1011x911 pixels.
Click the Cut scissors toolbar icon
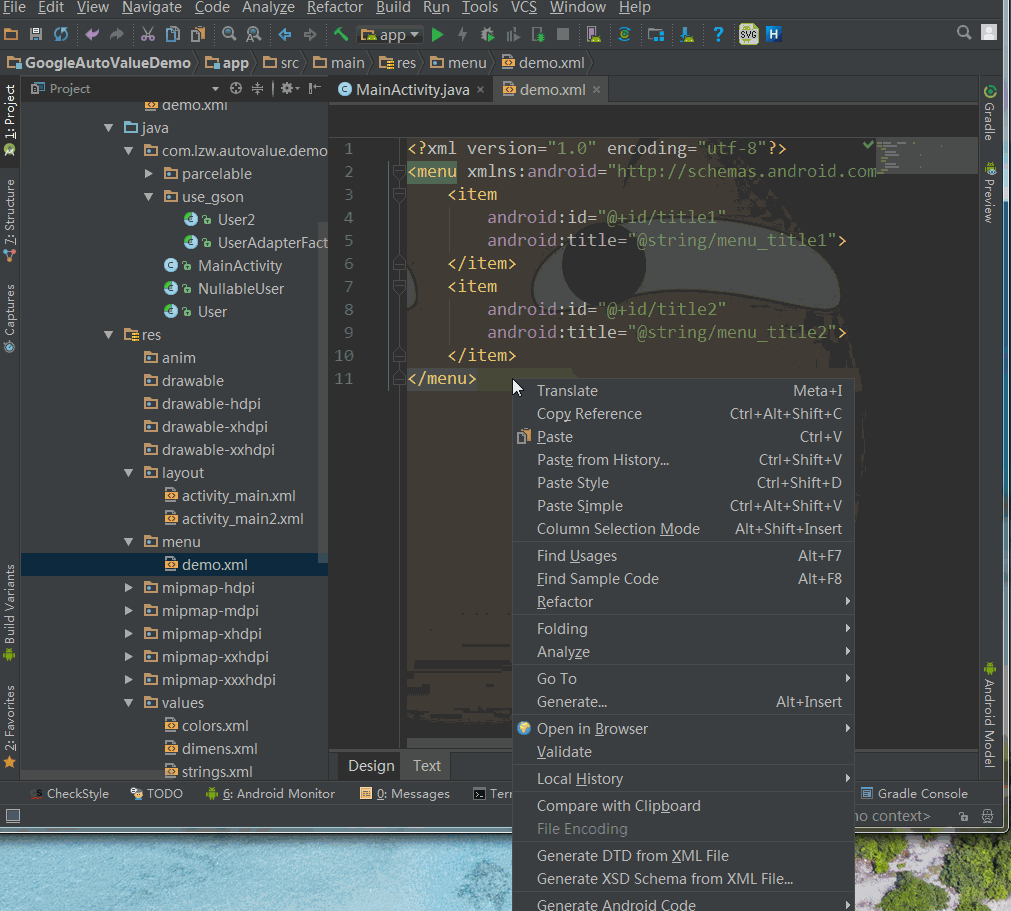point(147,34)
